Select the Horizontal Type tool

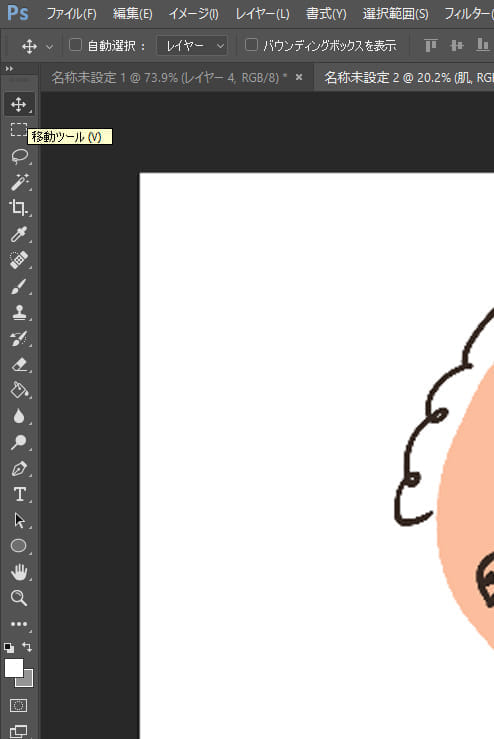[19, 495]
